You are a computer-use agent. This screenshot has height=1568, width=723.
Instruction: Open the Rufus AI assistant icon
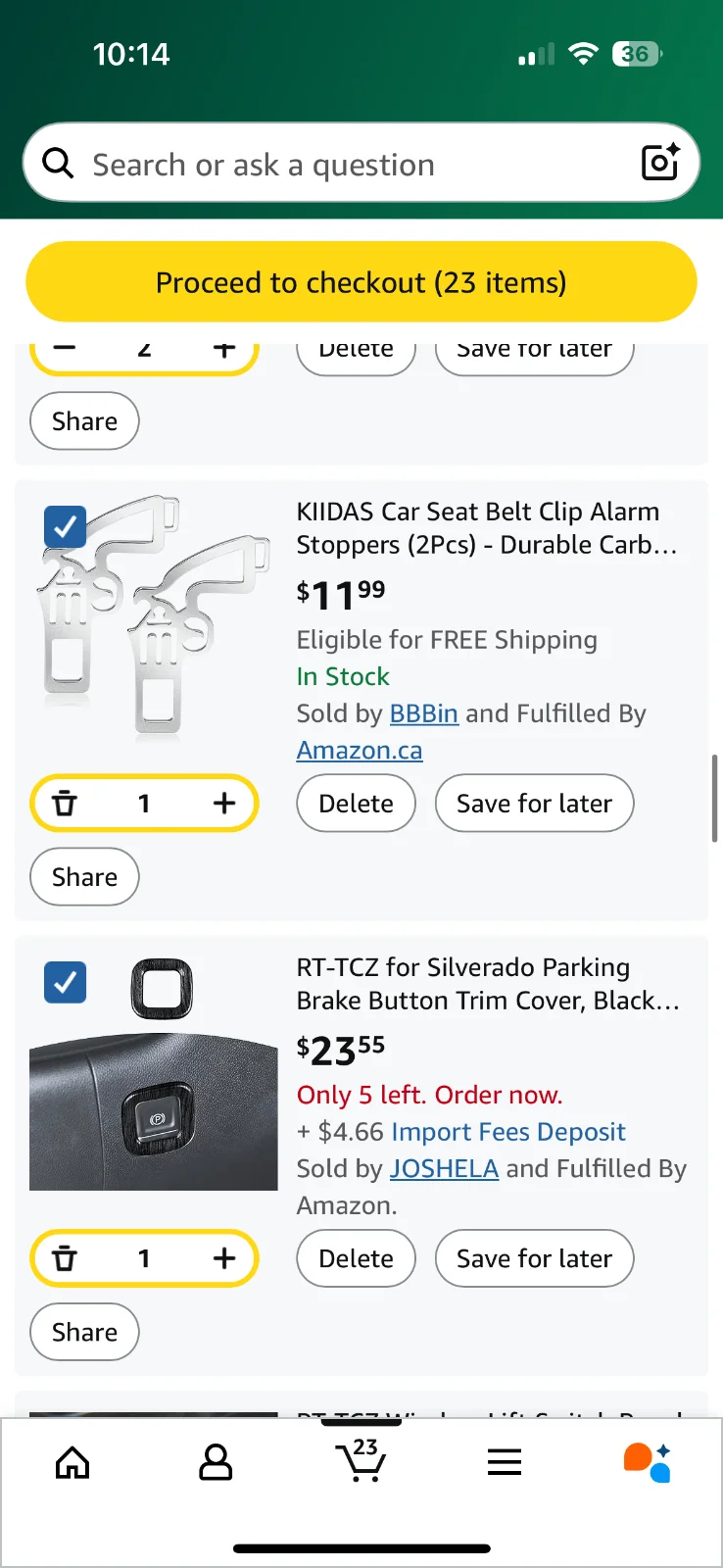648,1462
